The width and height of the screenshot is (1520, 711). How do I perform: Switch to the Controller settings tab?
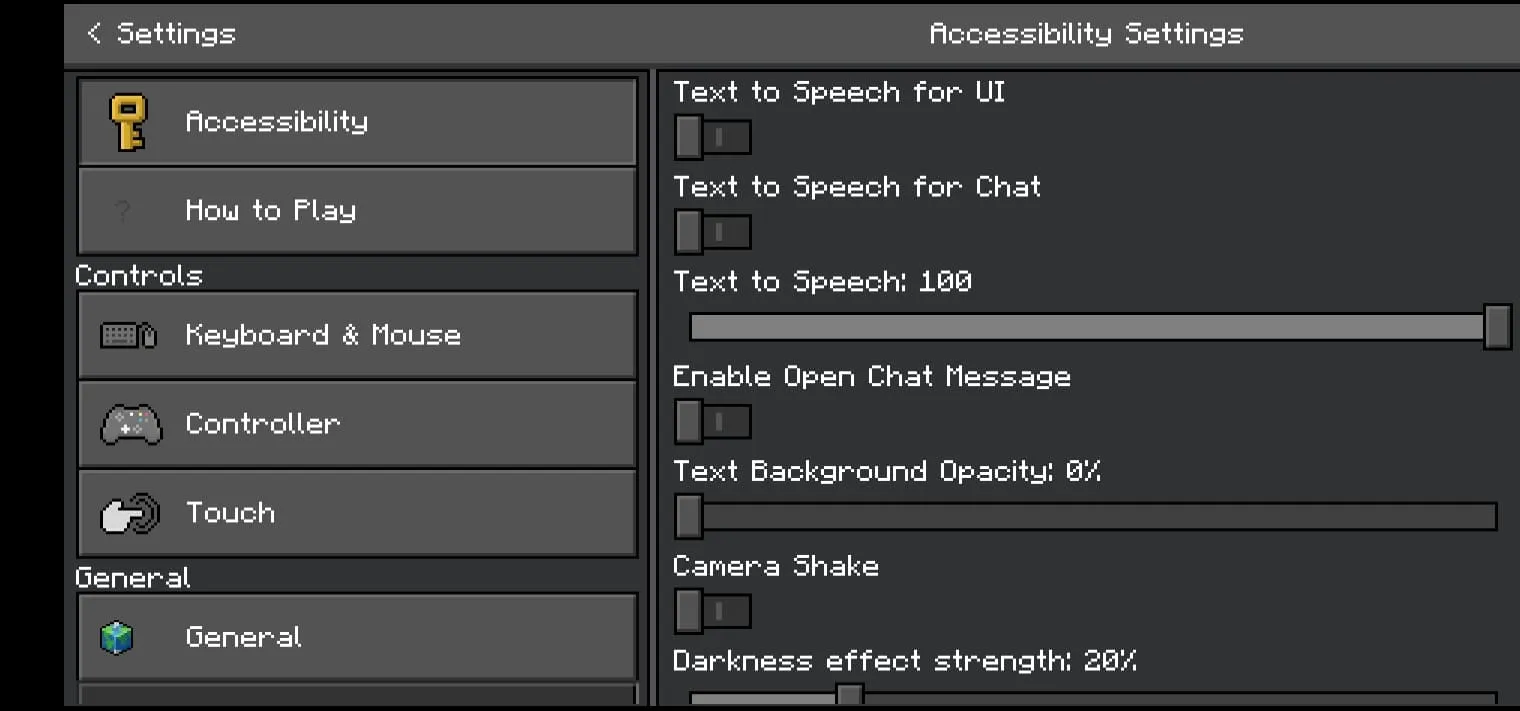357,424
